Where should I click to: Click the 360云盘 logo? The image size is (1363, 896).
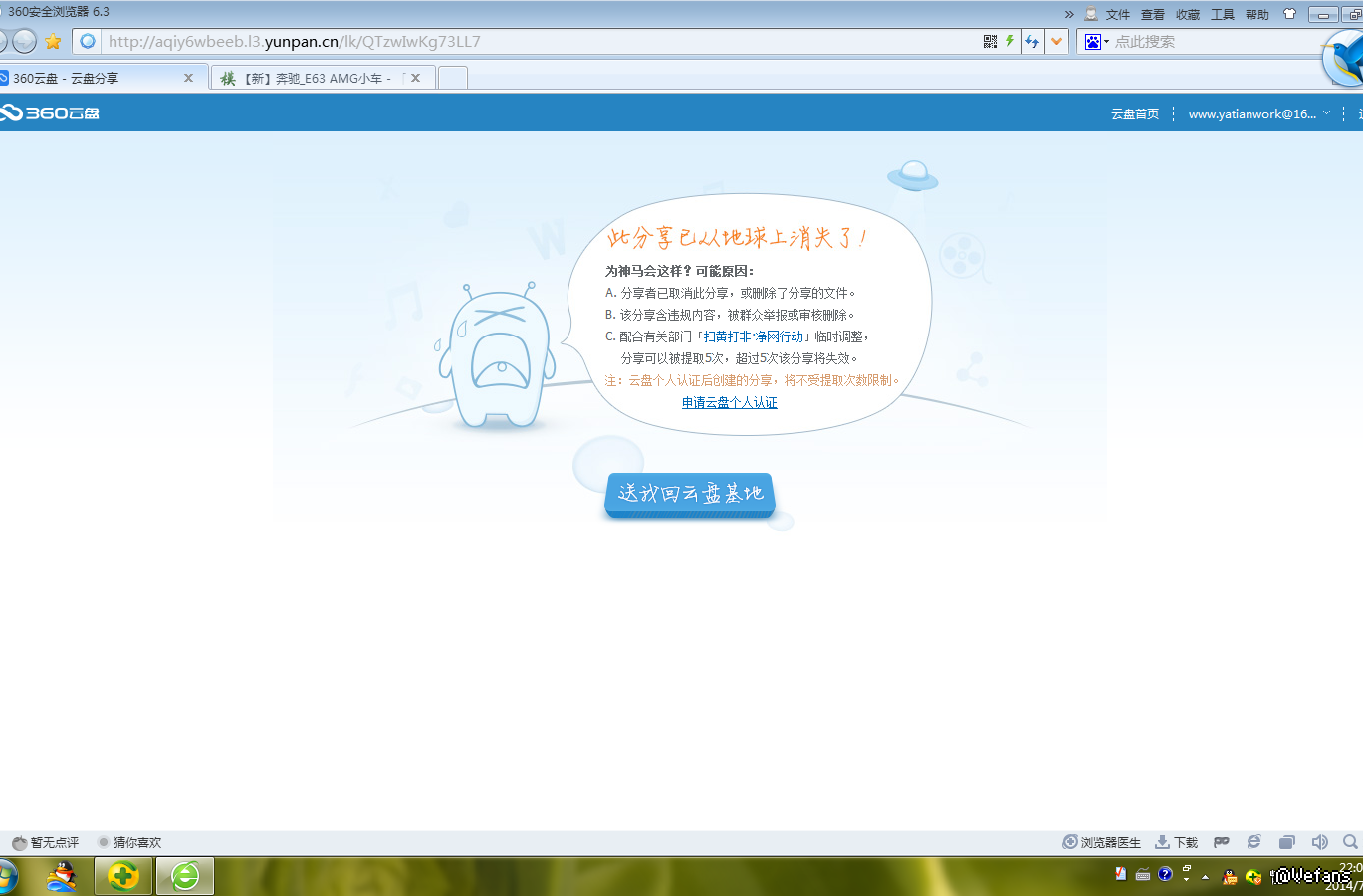pos(50,113)
